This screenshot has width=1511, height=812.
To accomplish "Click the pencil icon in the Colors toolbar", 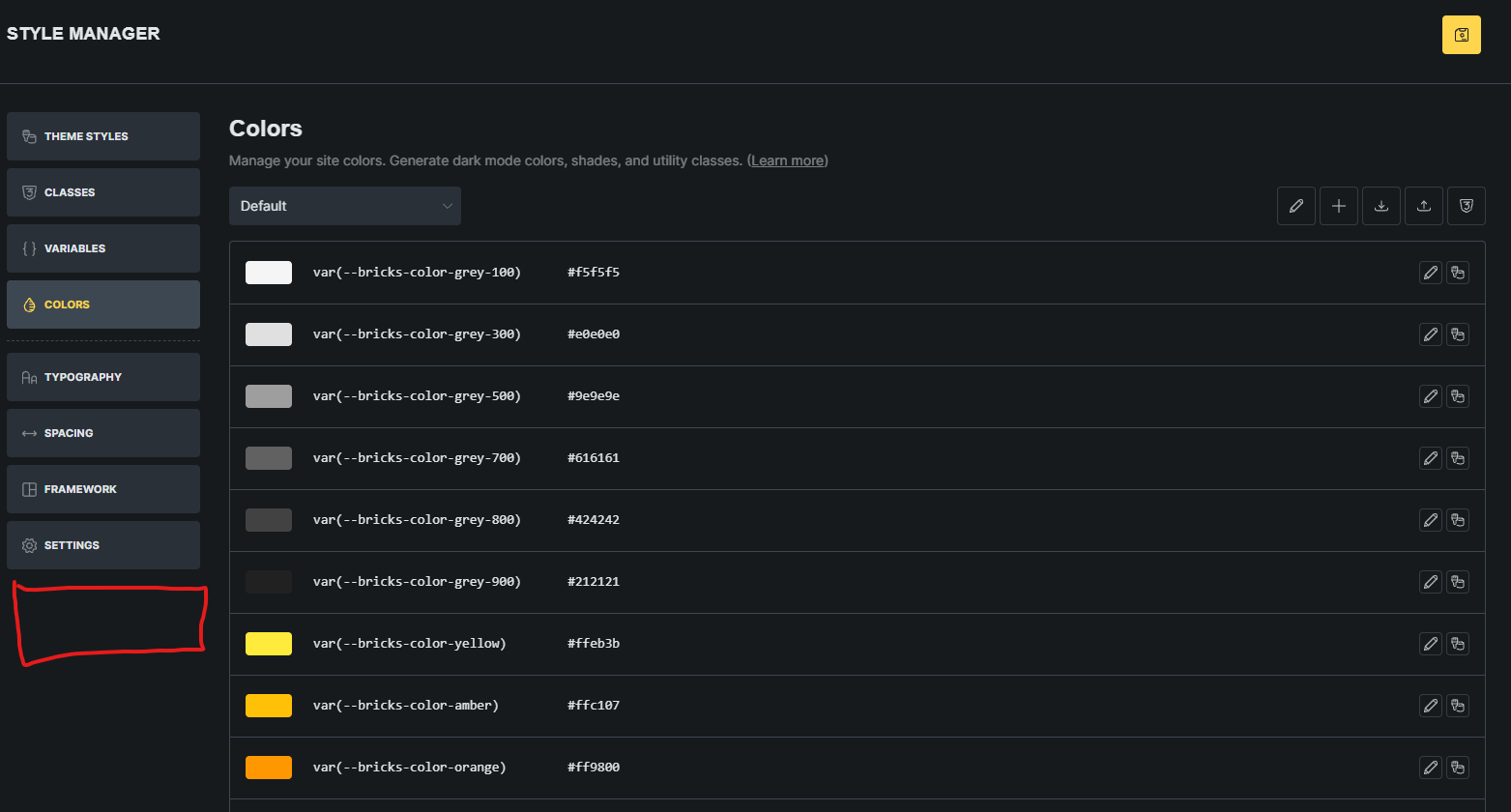I will [1295, 206].
